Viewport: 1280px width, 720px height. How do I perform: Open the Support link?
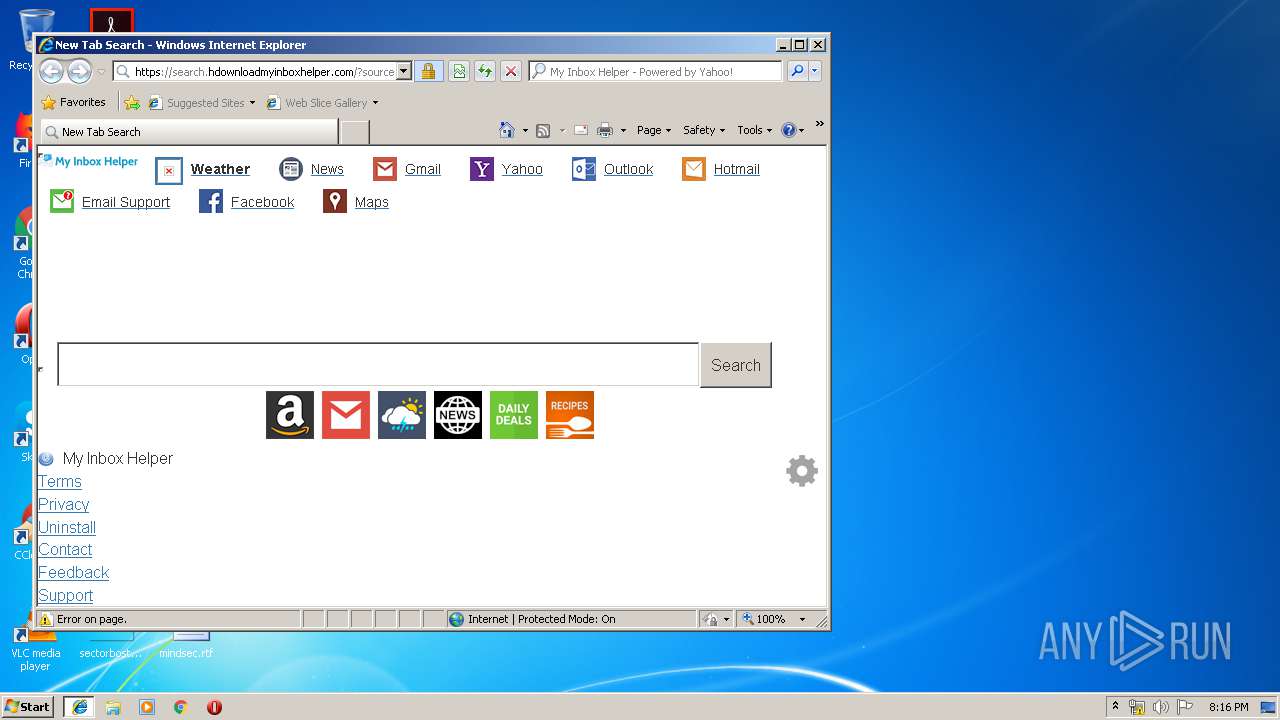click(65, 596)
